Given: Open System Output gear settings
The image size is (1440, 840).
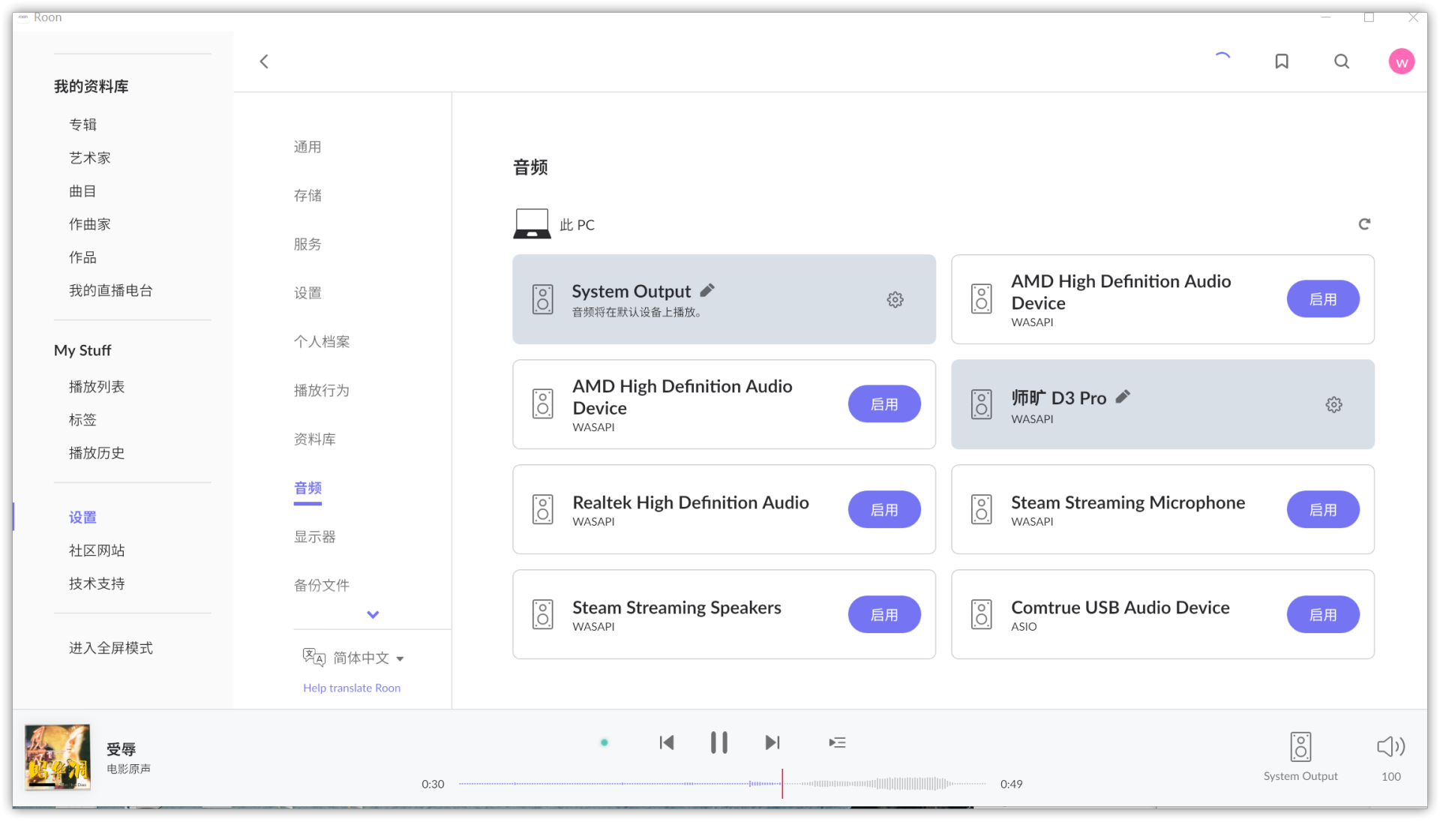Looking at the screenshot, I should tap(895, 300).
